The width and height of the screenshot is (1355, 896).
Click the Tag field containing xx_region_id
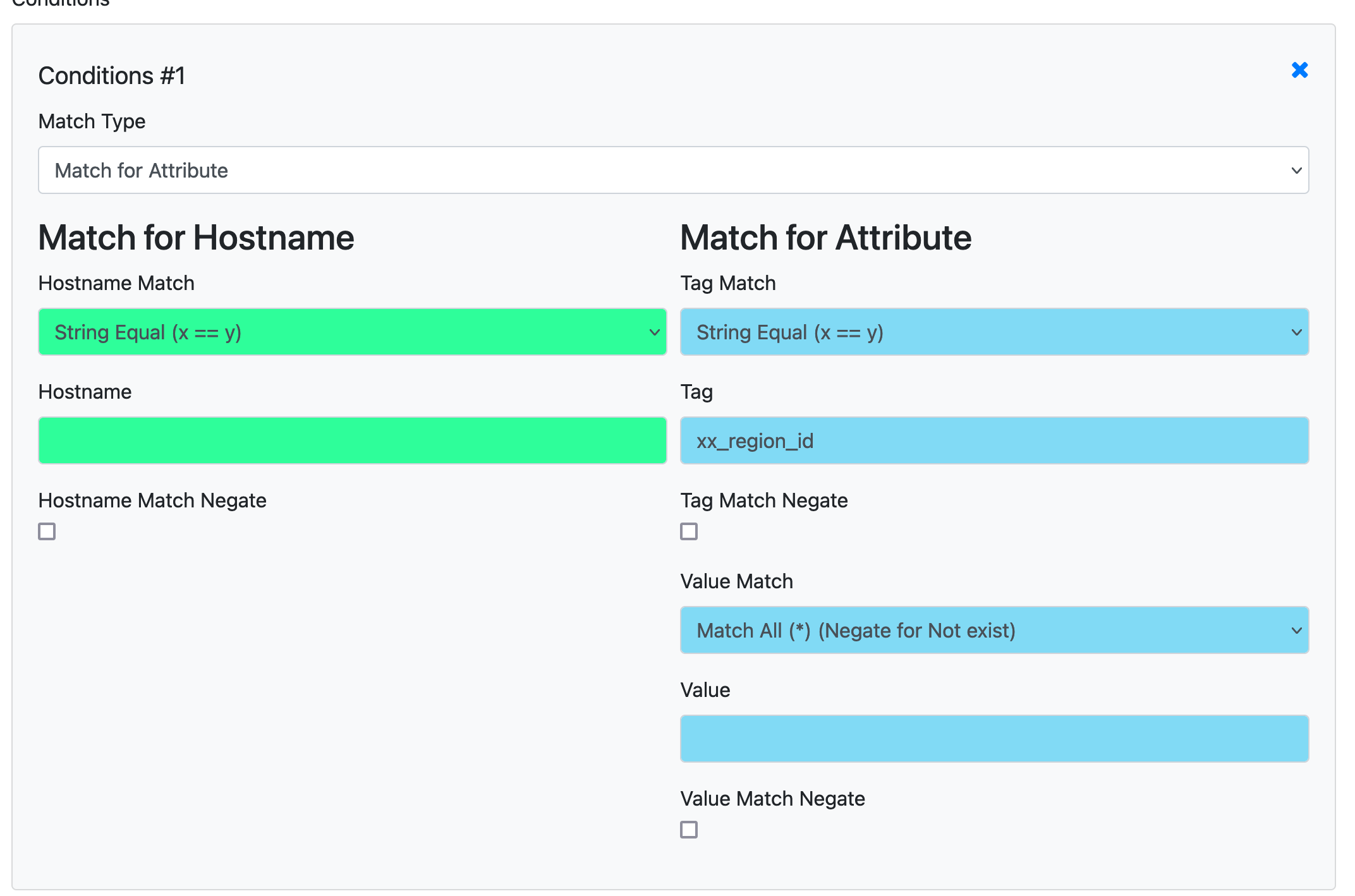(993, 440)
